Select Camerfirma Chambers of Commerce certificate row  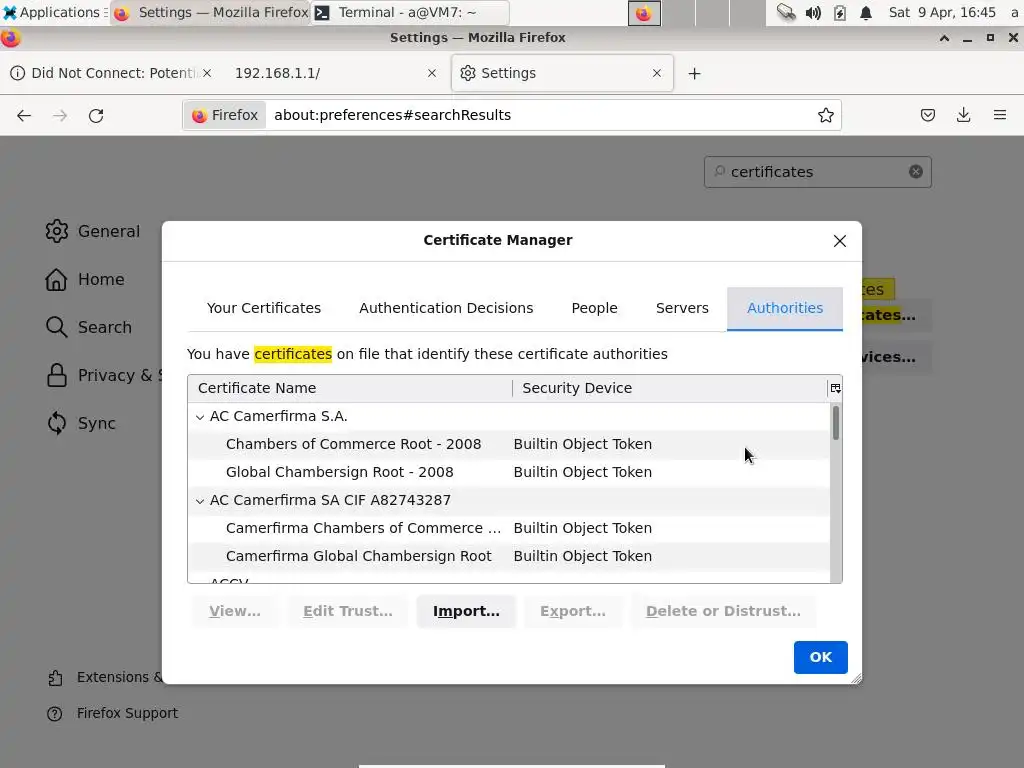click(509, 528)
